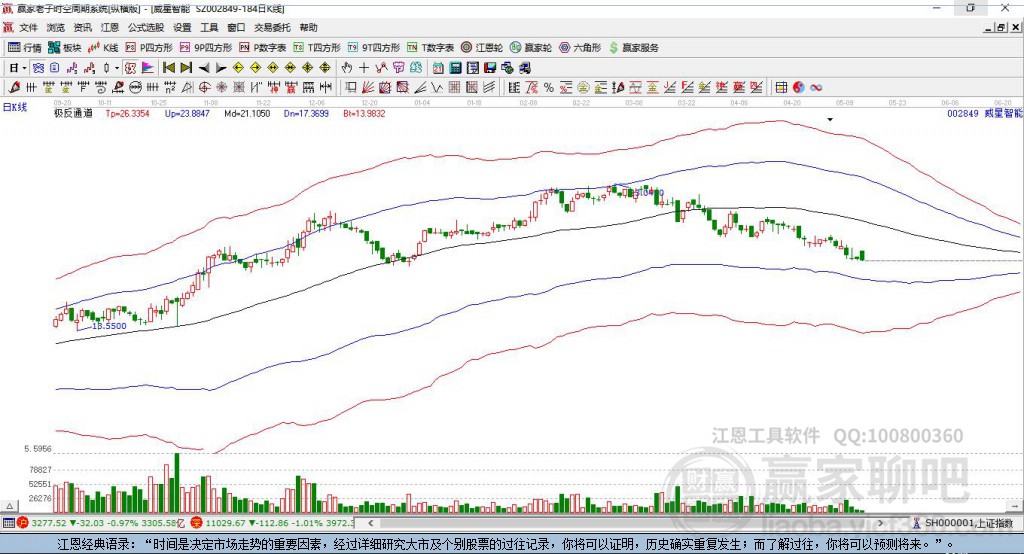This screenshot has width=1024, height=554.
Task: Click the horizontal scrollbar right arrow
Action: [x=880, y=523]
